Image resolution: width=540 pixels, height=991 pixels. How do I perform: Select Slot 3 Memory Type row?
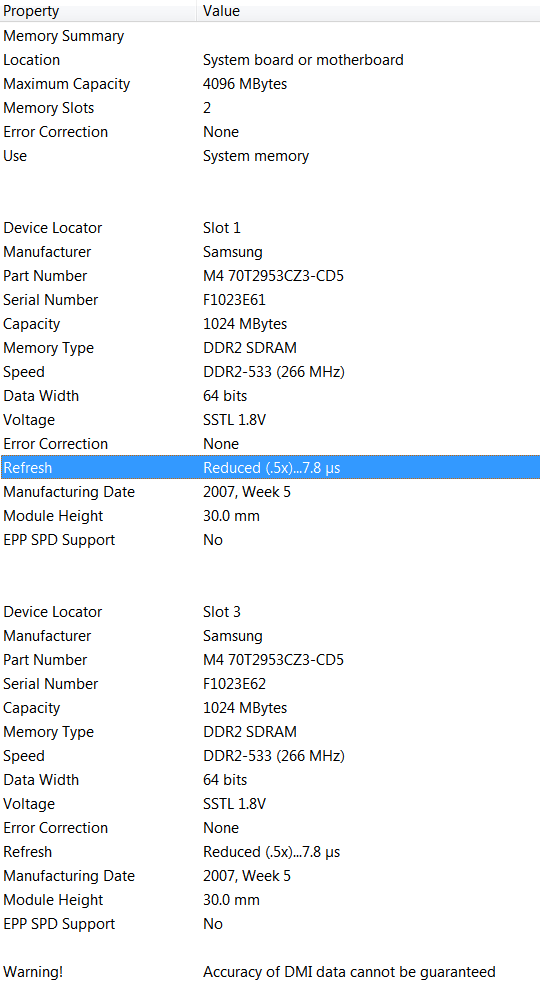[270, 732]
